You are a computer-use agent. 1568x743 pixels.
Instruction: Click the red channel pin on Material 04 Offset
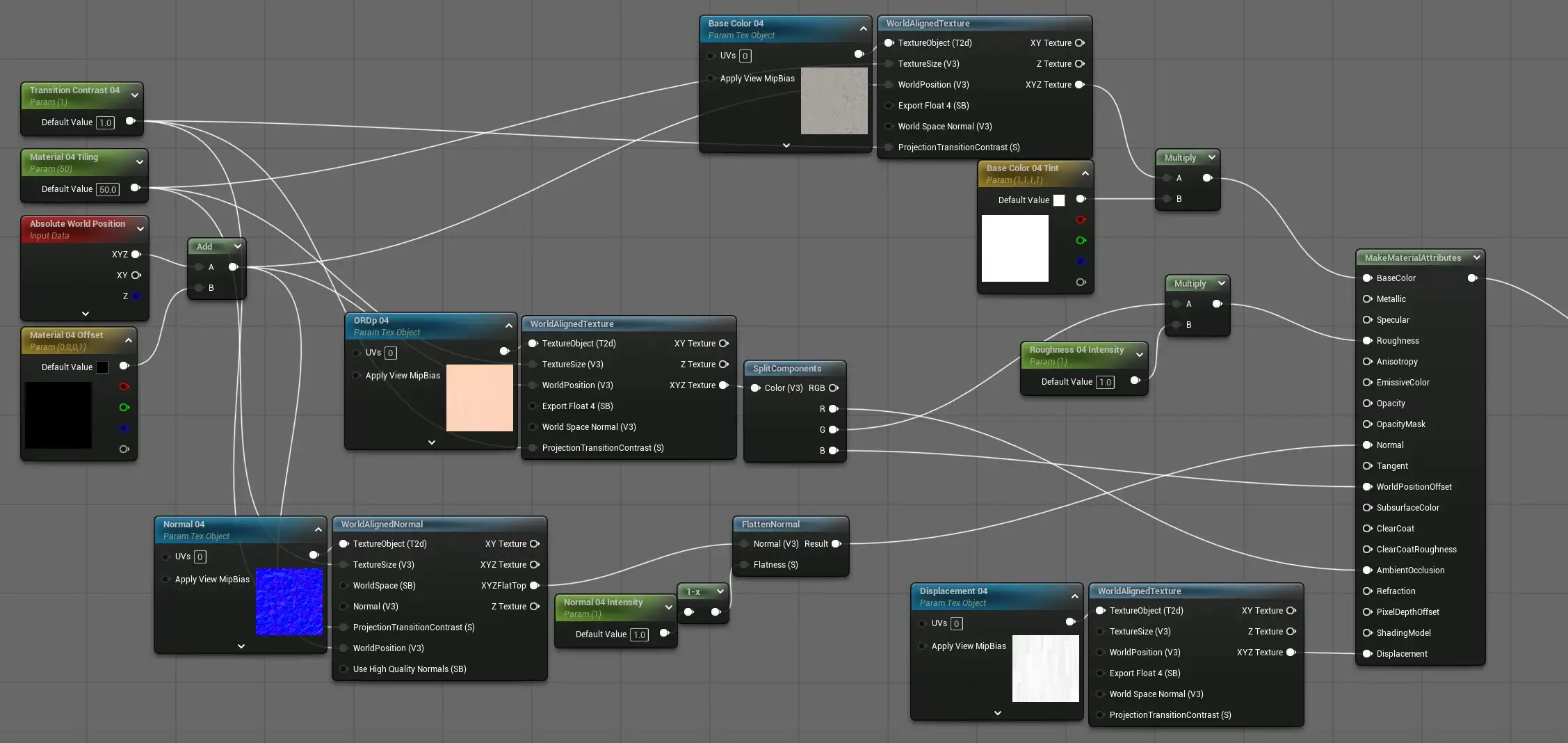click(x=124, y=387)
